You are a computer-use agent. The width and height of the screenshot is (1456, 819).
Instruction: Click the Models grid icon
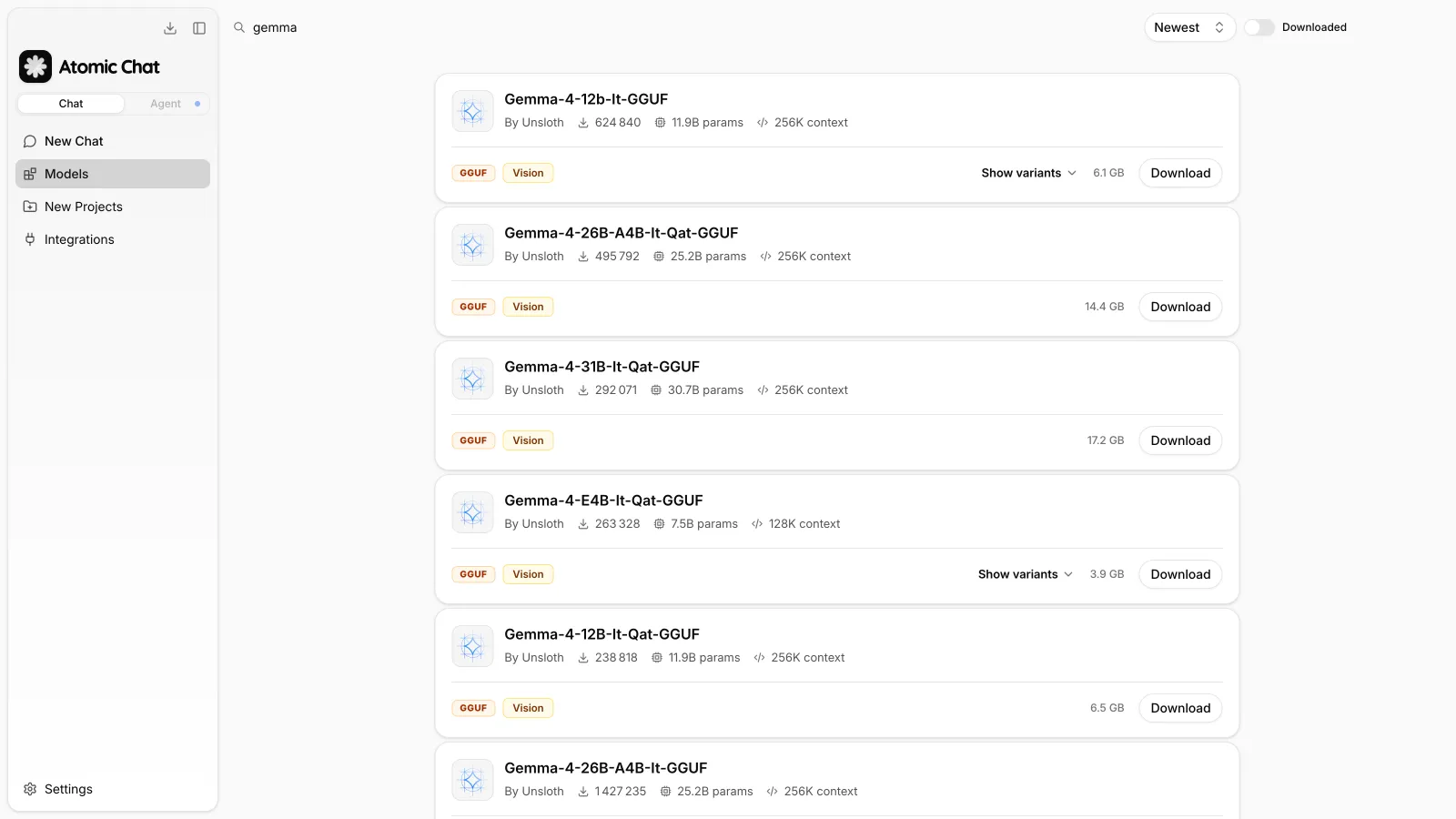[x=30, y=174]
